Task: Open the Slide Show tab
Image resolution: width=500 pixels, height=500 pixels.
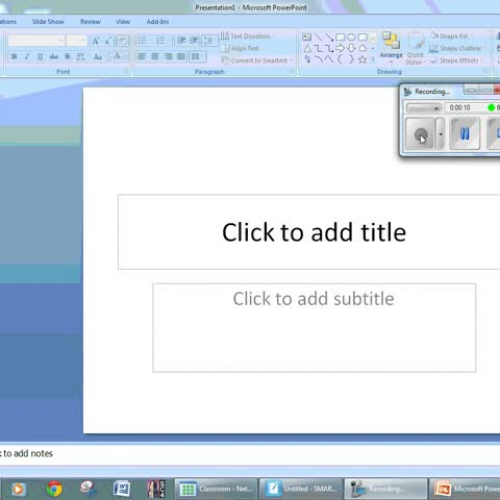Action: 48,22
